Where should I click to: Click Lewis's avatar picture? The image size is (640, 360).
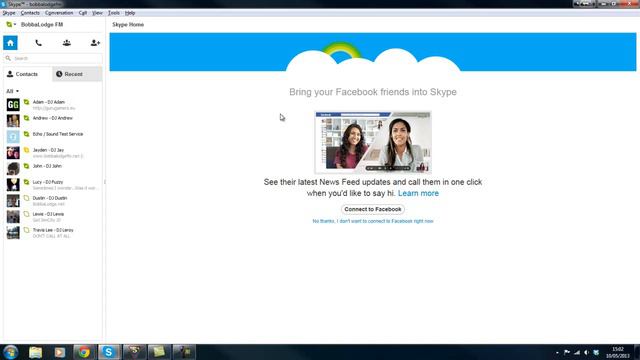point(13,217)
